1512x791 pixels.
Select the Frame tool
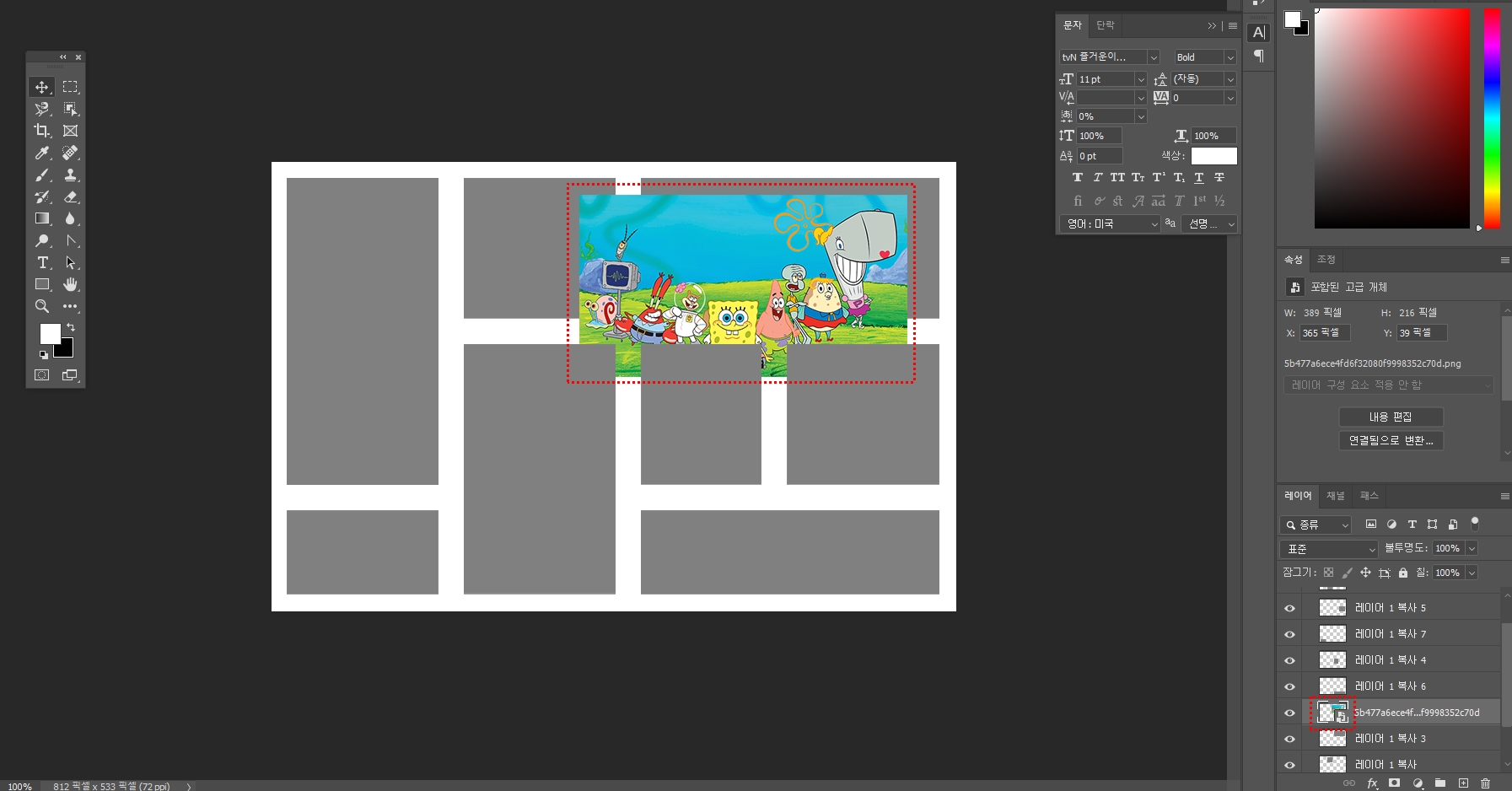click(70, 131)
